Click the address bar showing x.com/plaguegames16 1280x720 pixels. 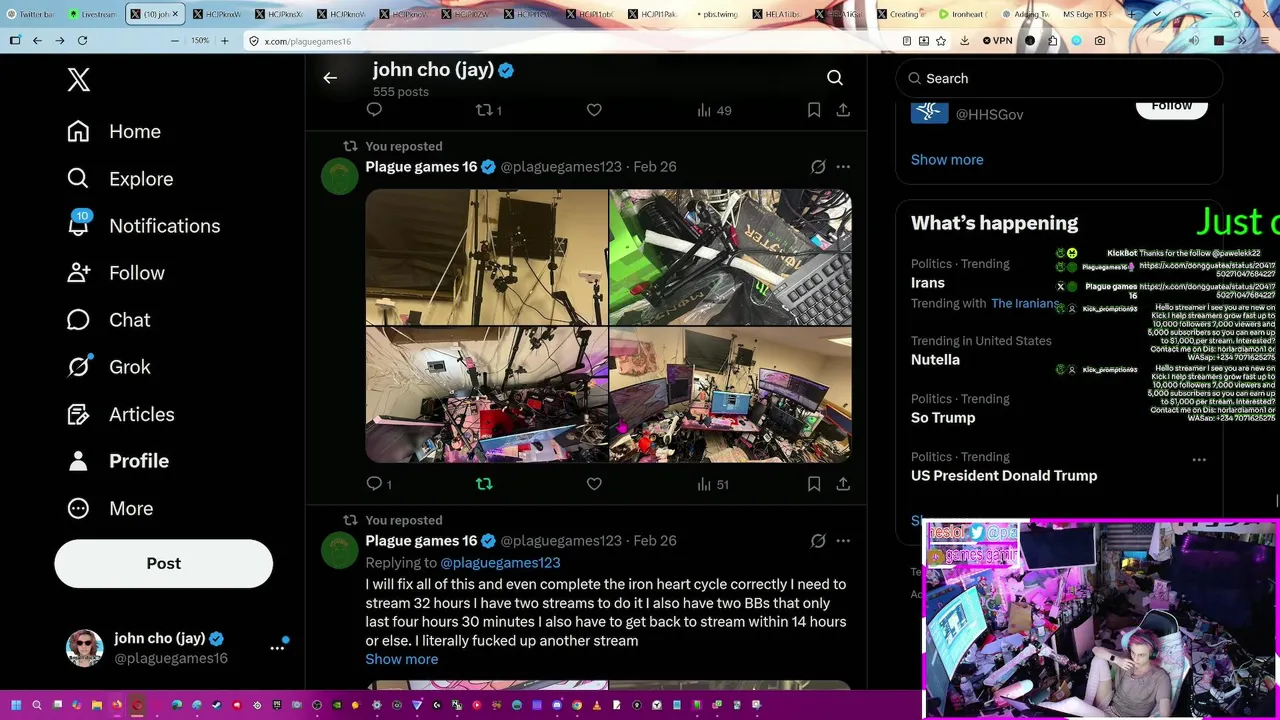tap(570, 41)
